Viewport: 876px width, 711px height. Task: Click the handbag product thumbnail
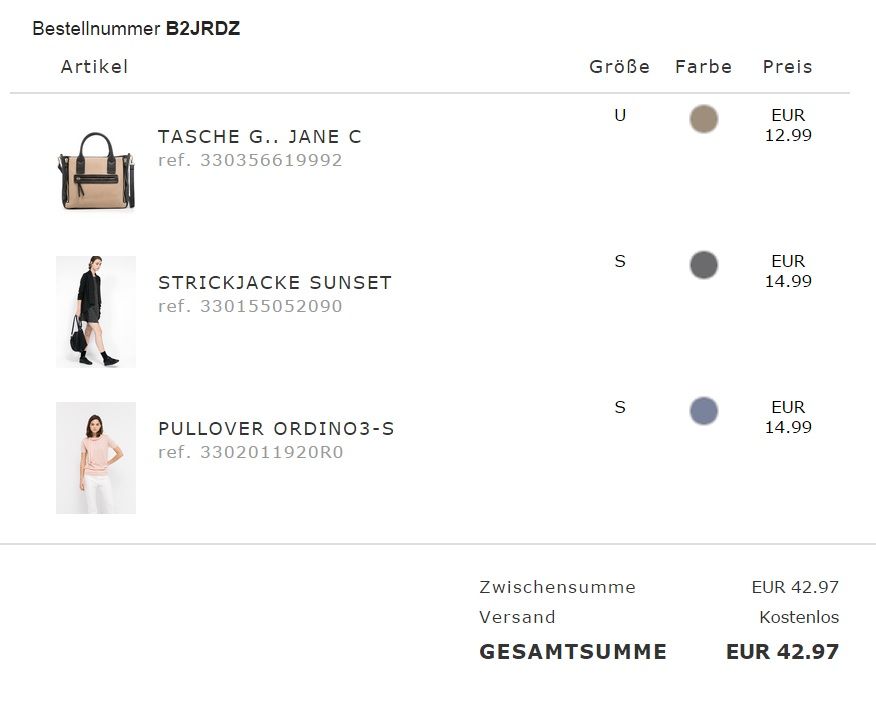tap(96, 169)
